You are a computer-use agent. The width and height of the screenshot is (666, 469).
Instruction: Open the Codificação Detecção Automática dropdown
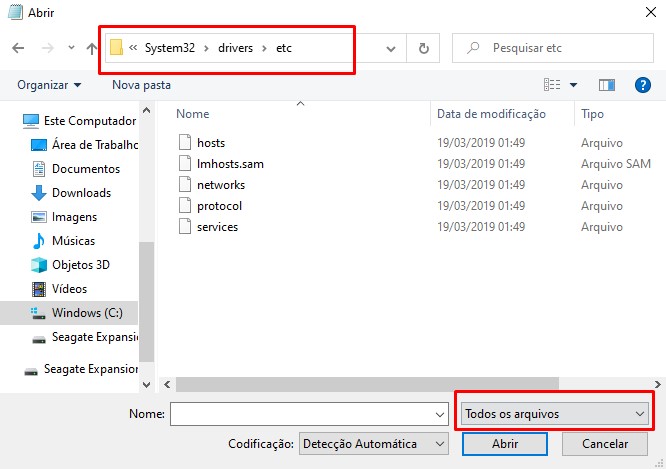pos(374,444)
